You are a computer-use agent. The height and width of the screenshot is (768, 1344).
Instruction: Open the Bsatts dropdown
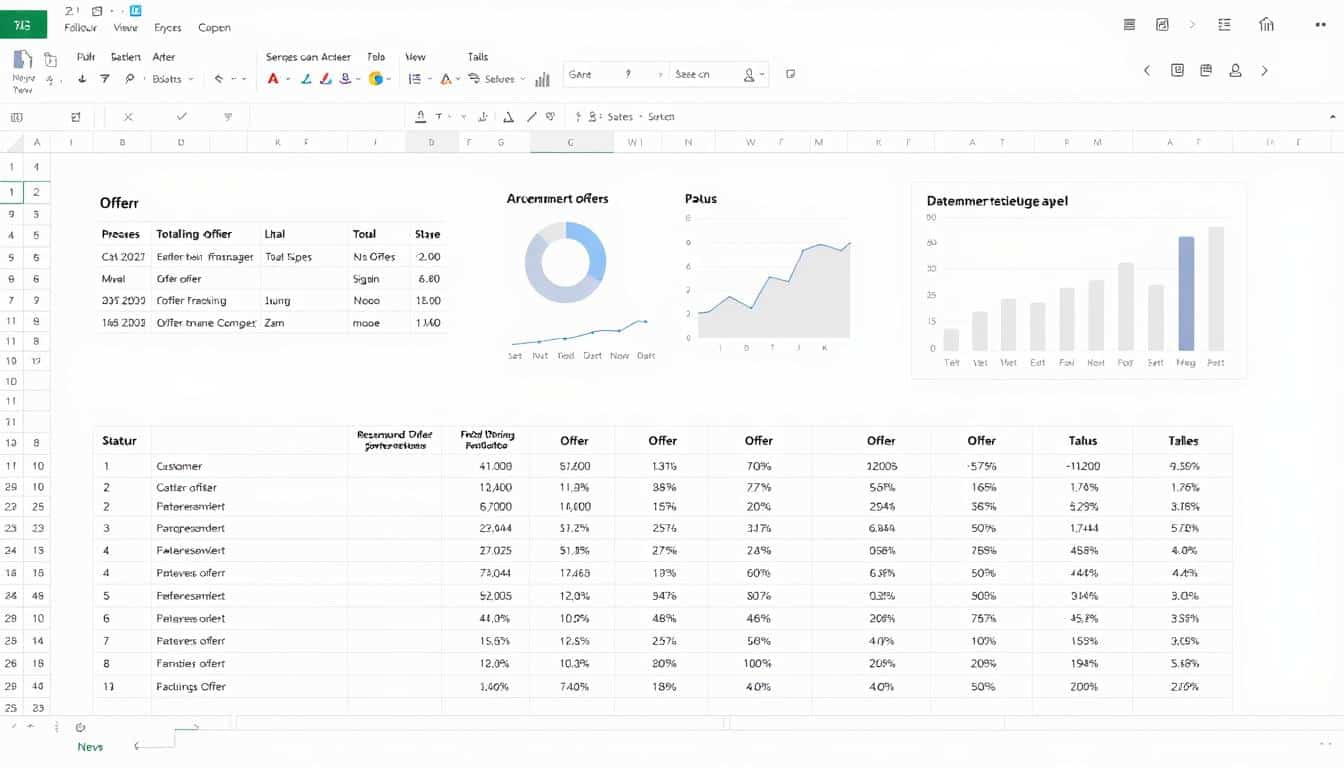[172, 79]
